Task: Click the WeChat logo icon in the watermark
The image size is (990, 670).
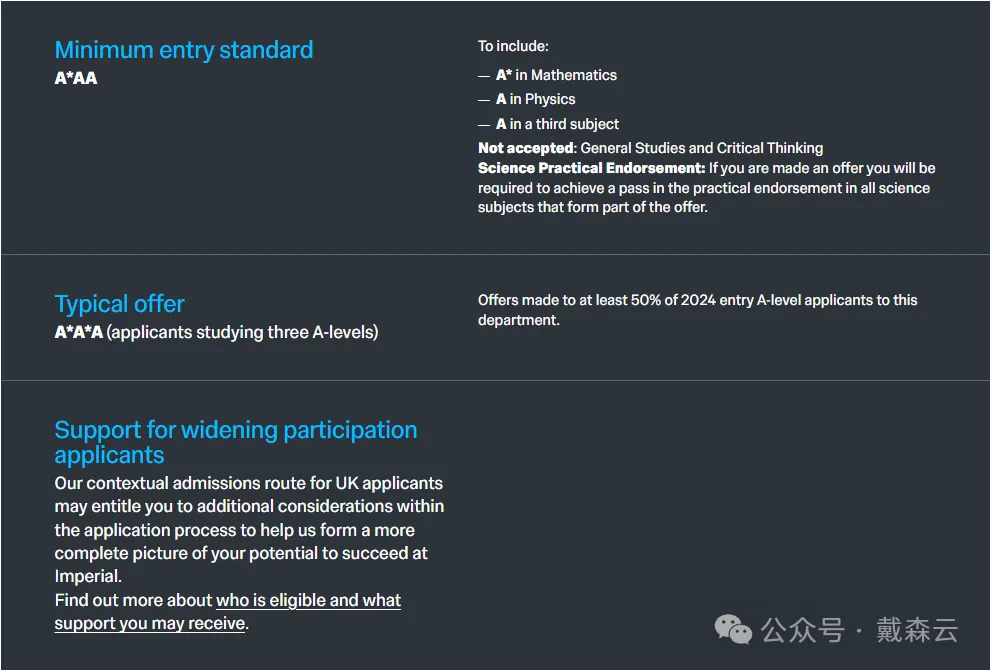Action: 733,630
